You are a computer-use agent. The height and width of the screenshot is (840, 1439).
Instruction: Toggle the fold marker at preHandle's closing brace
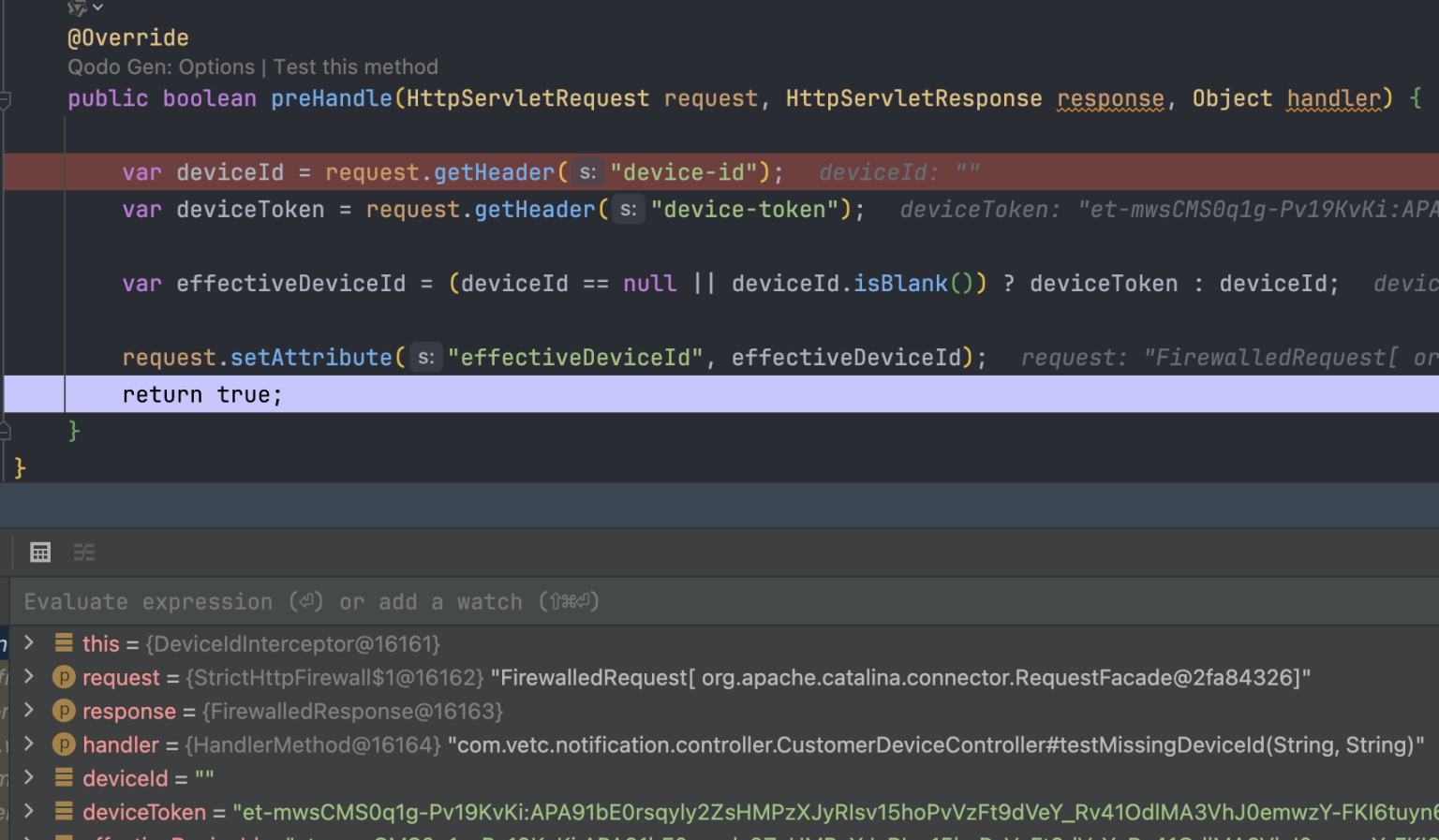pos(5,431)
